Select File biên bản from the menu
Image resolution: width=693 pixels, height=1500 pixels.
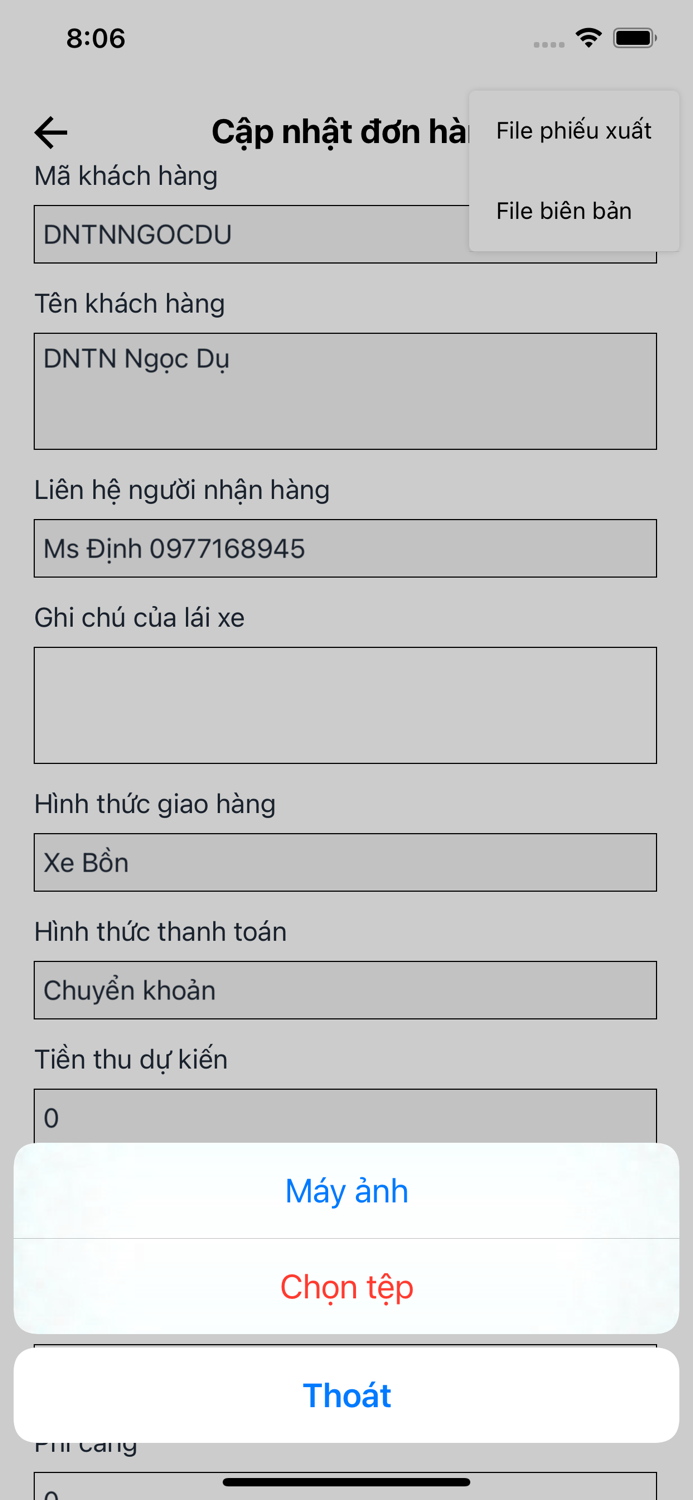coord(565,211)
